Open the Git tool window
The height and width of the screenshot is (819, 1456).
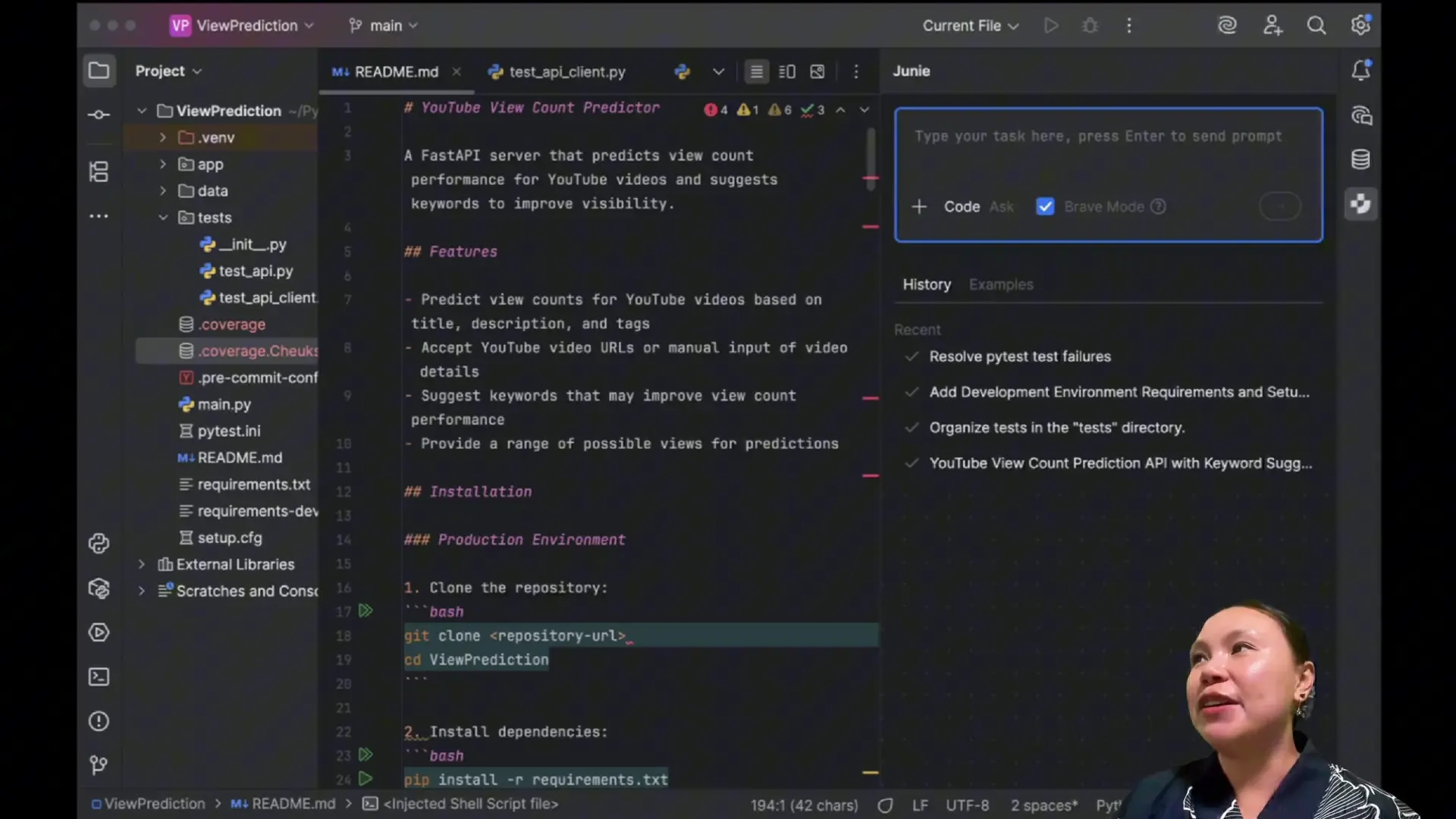pos(99,765)
